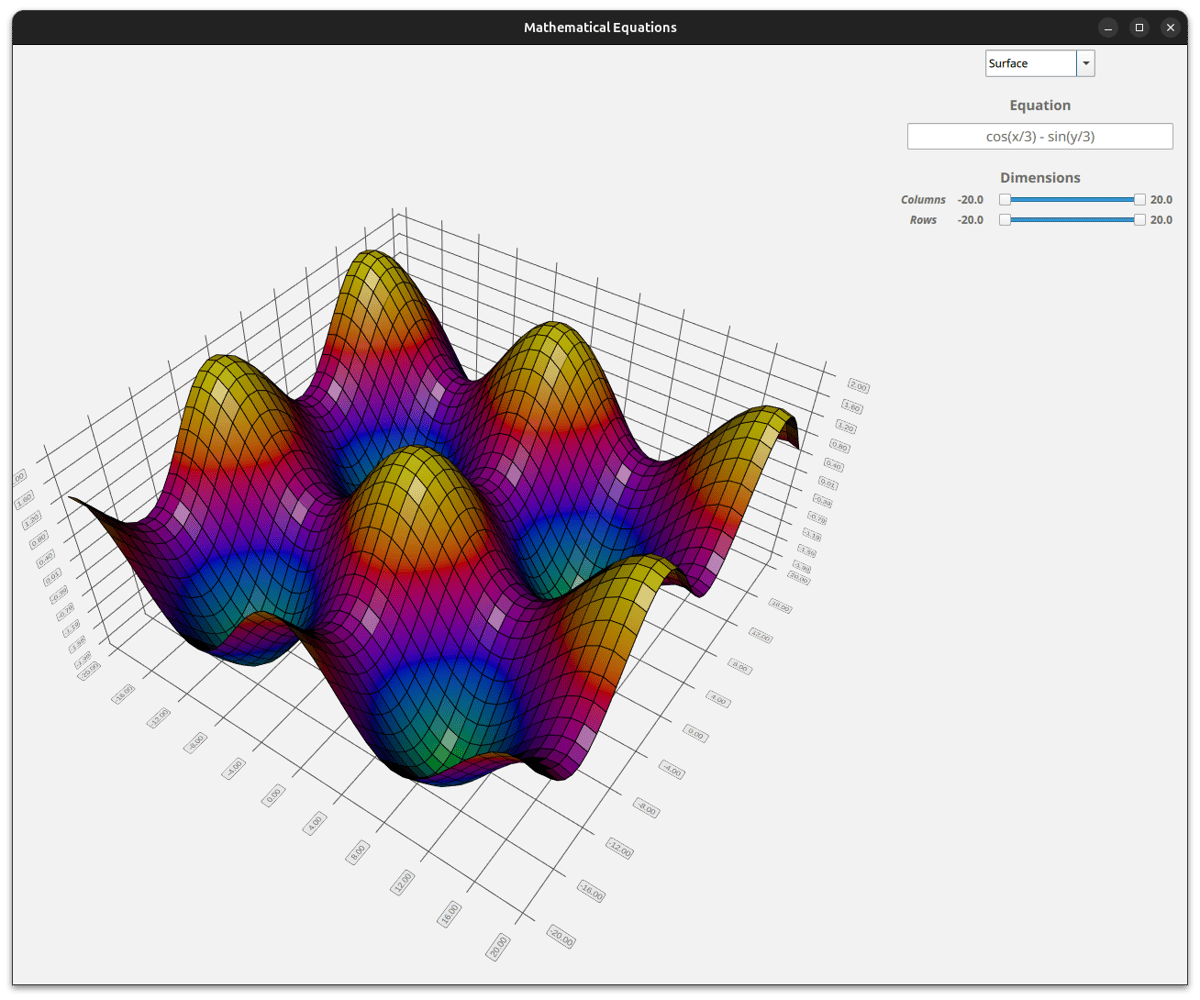This screenshot has height=1000, width=1200.
Task: Open the Surface graph type combo box
Action: click(1031, 63)
